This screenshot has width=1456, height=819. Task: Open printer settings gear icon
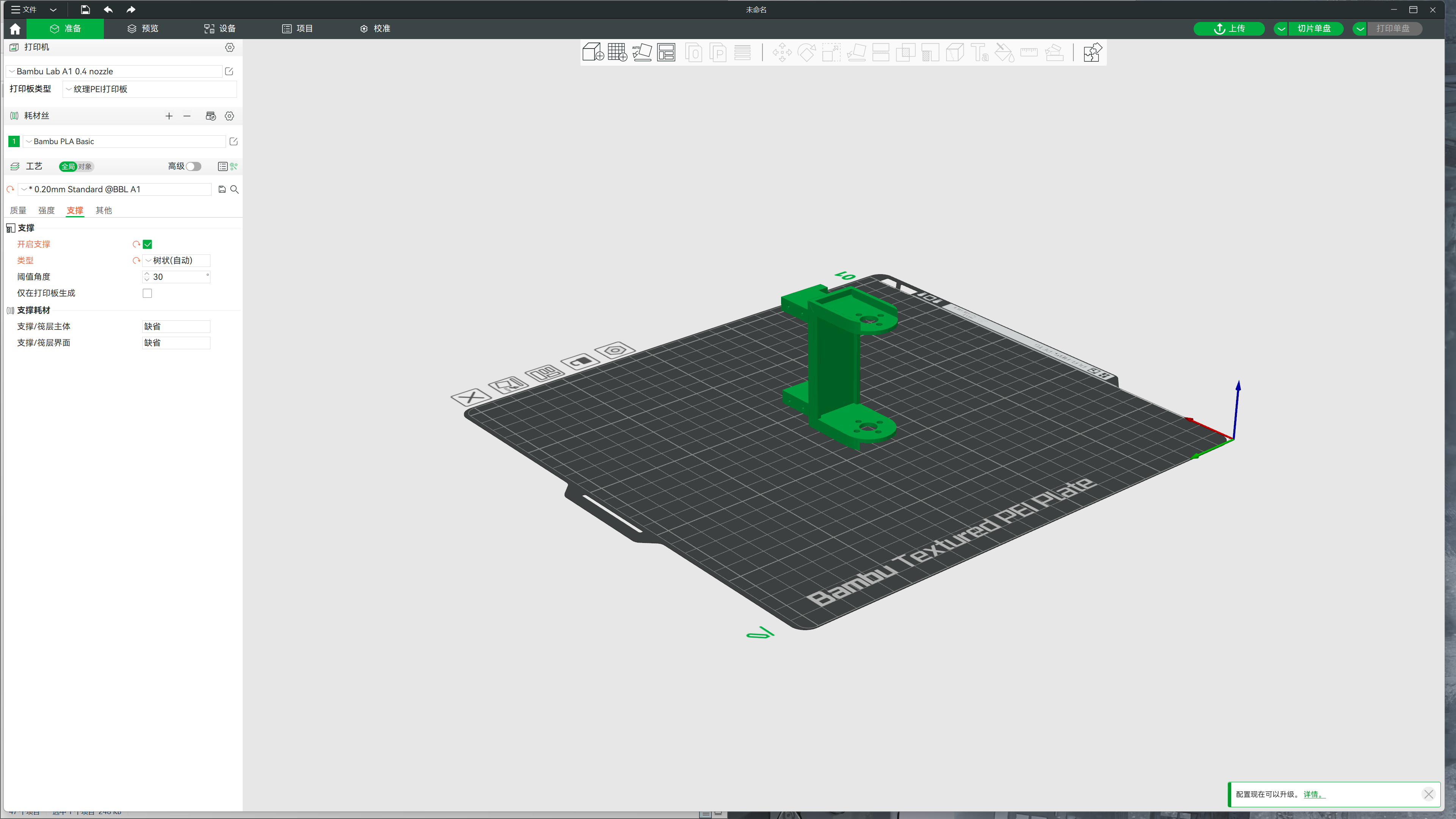229,47
